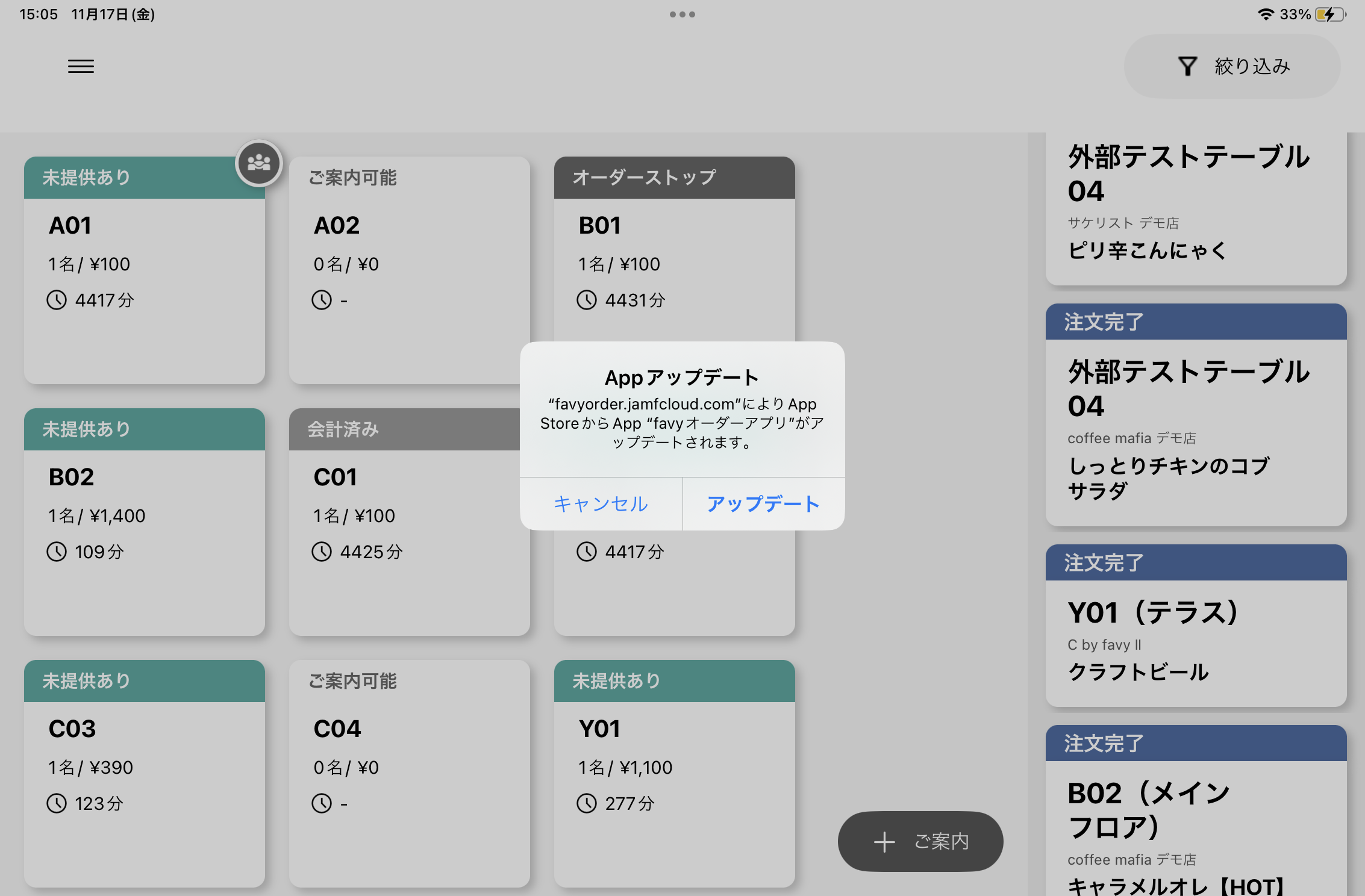Open table Y01 with ¥1,100

[x=673, y=774]
